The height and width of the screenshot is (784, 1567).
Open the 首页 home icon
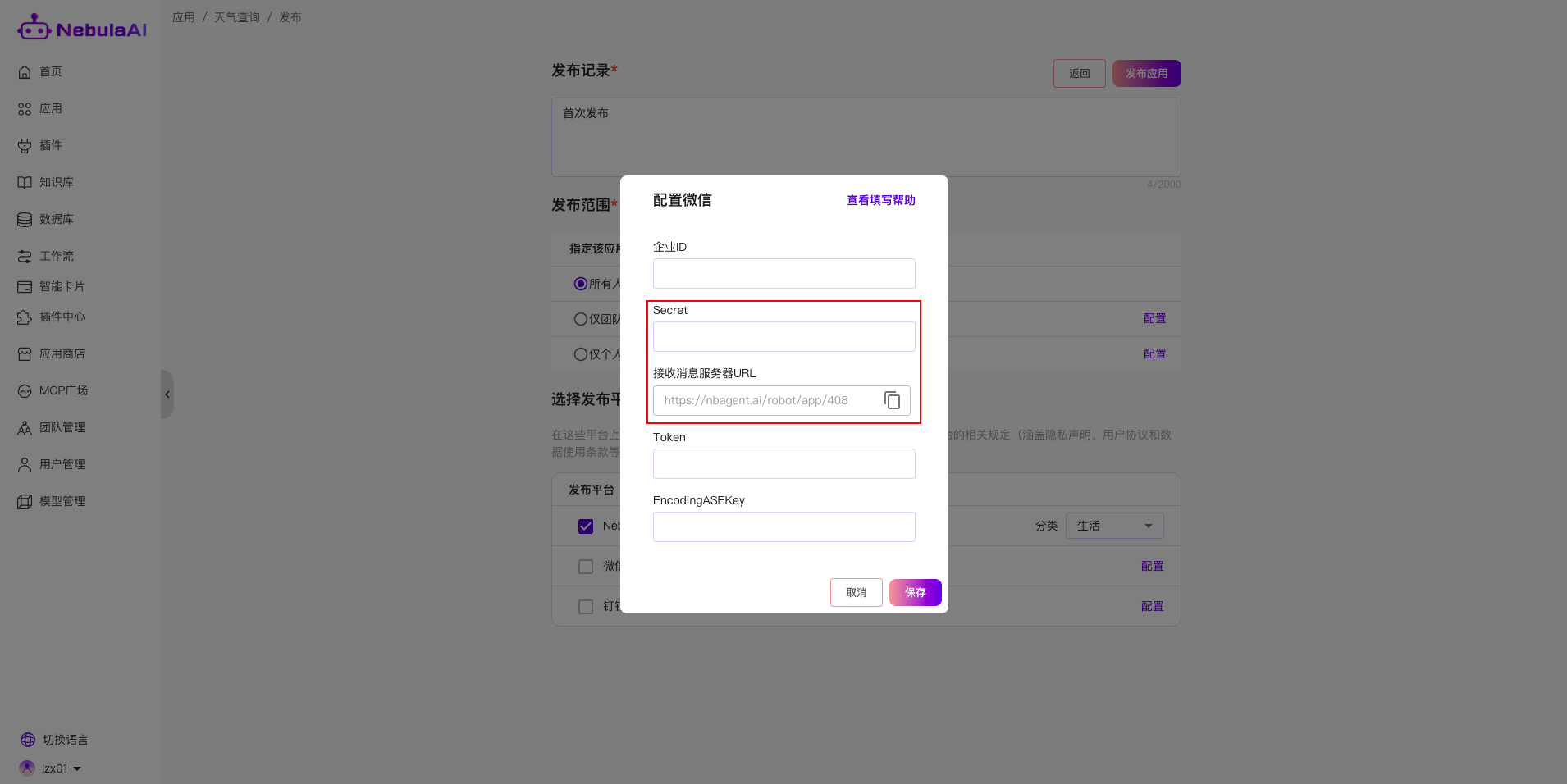point(25,72)
